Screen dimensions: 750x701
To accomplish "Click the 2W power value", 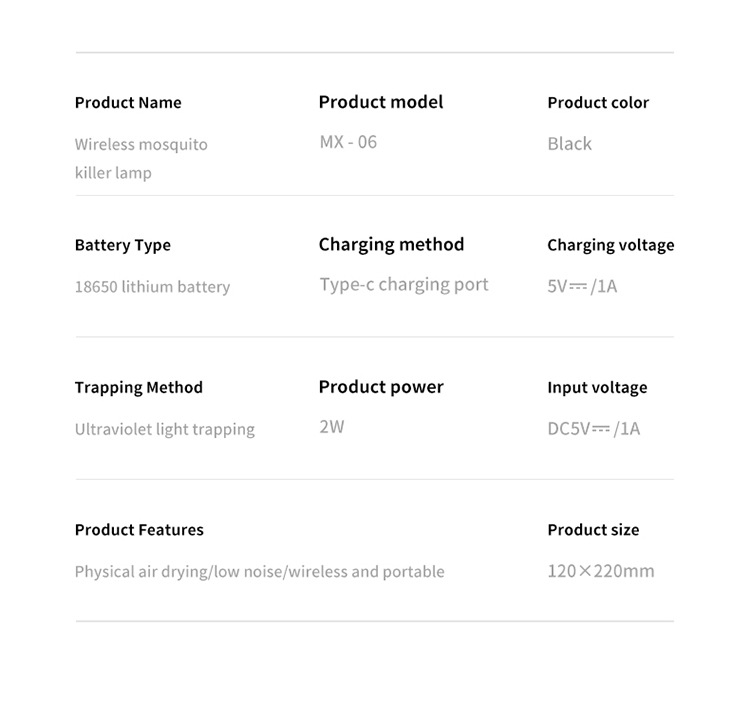I will click(331, 427).
